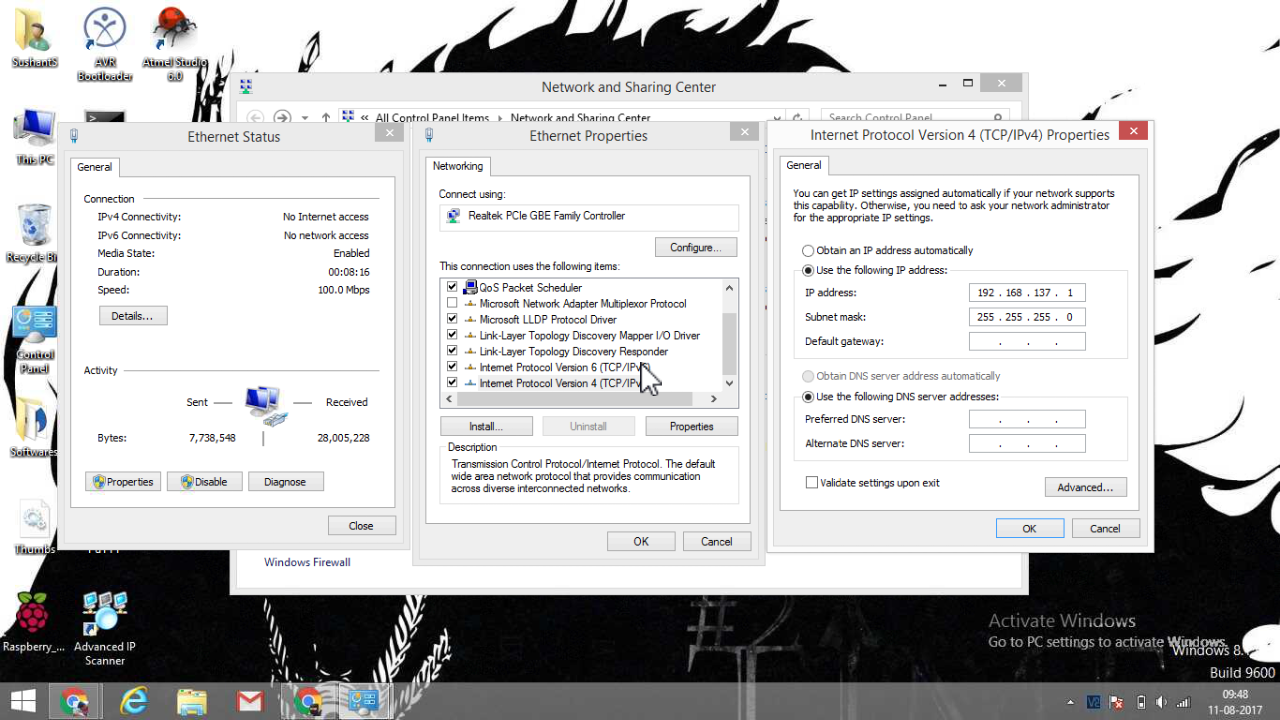Uncheck Microsoft Network Adapter Multiplexor Protocol
The height and width of the screenshot is (720, 1280).
(452, 303)
